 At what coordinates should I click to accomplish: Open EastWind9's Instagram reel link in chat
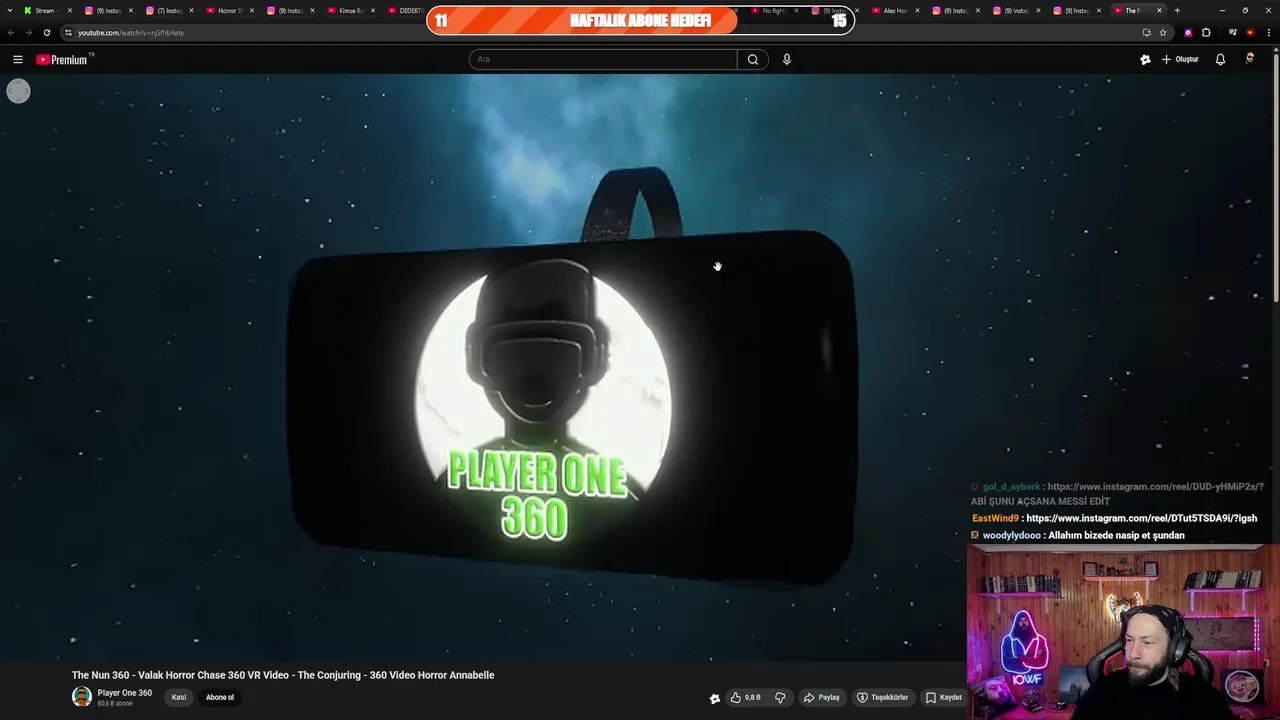[x=1141, y=518]
